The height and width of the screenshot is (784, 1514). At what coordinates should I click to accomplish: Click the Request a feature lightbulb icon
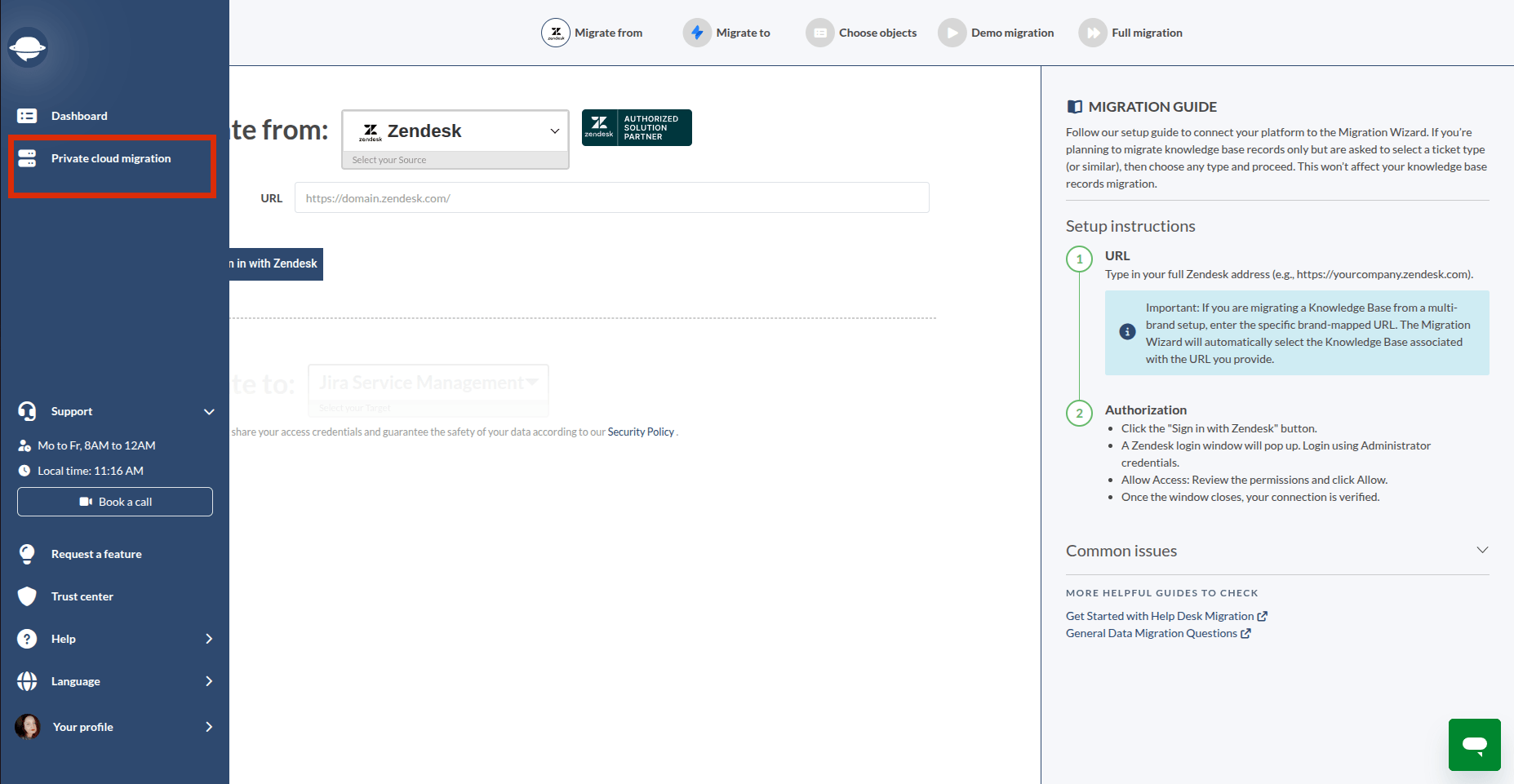pyautogui.click(x=27, y=554)
